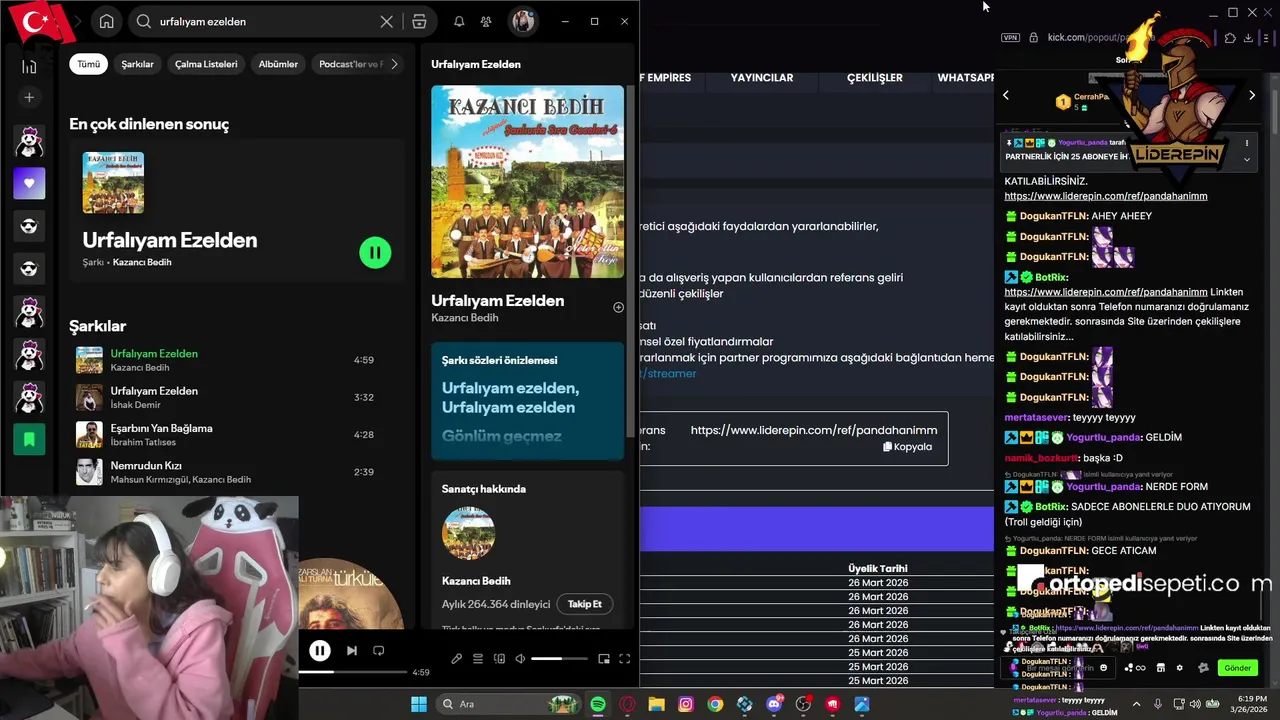The image size is (1280, 720).
Task: Open Spotify Browse icon beside search
Action: (x=419, y=21)
